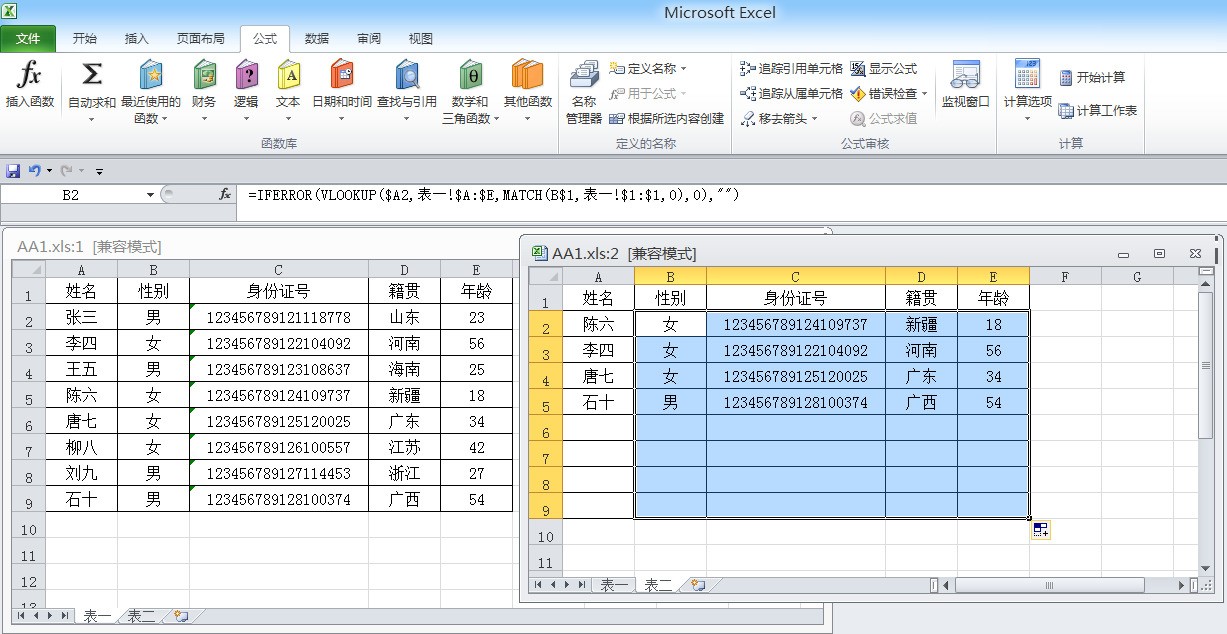Click the 插入函数 fx ribbon button
This screenshot has width=1227, height=634.
[30, 84]
